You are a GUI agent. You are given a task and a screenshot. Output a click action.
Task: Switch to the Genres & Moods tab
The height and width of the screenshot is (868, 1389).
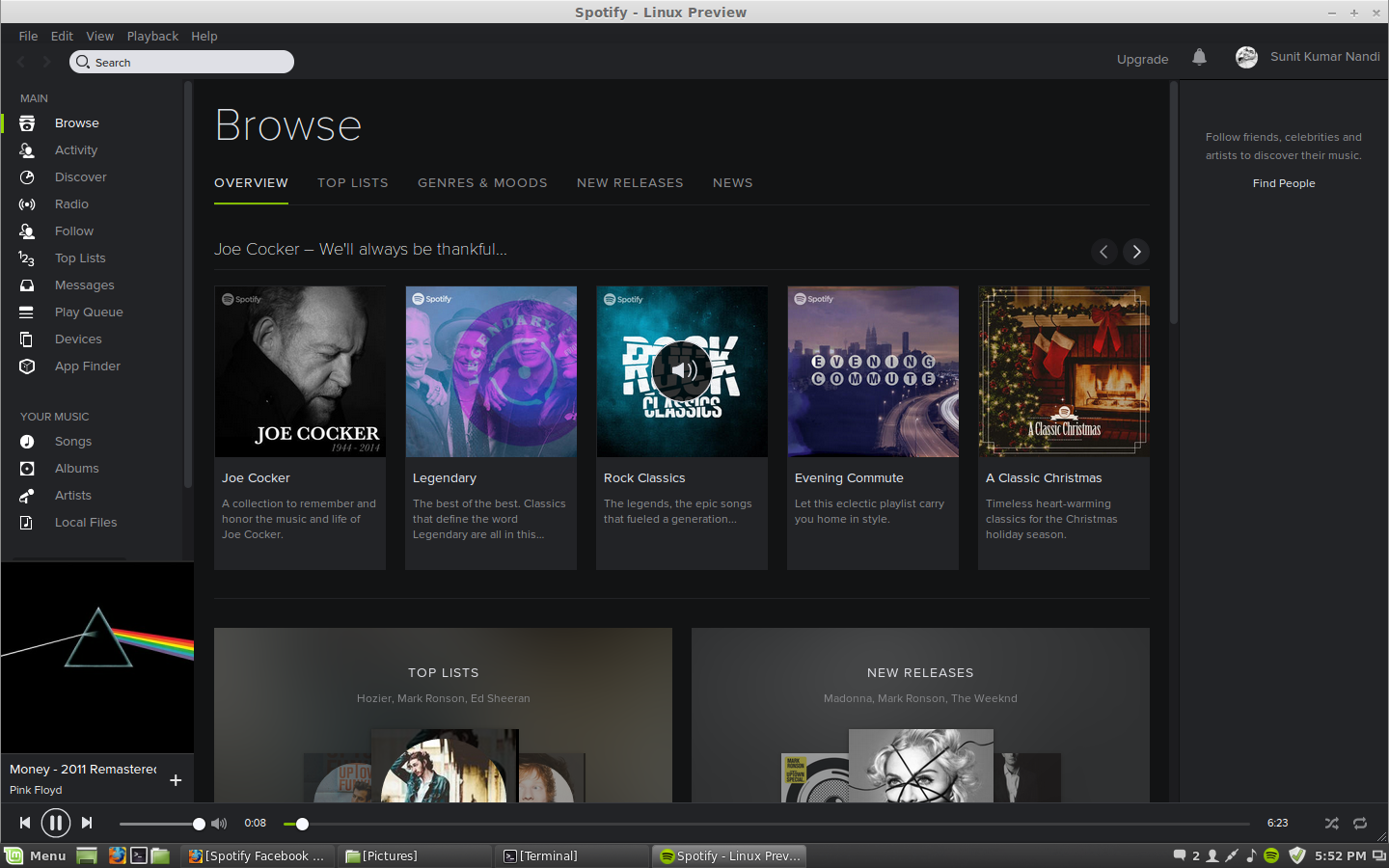(x=482, y=183)
